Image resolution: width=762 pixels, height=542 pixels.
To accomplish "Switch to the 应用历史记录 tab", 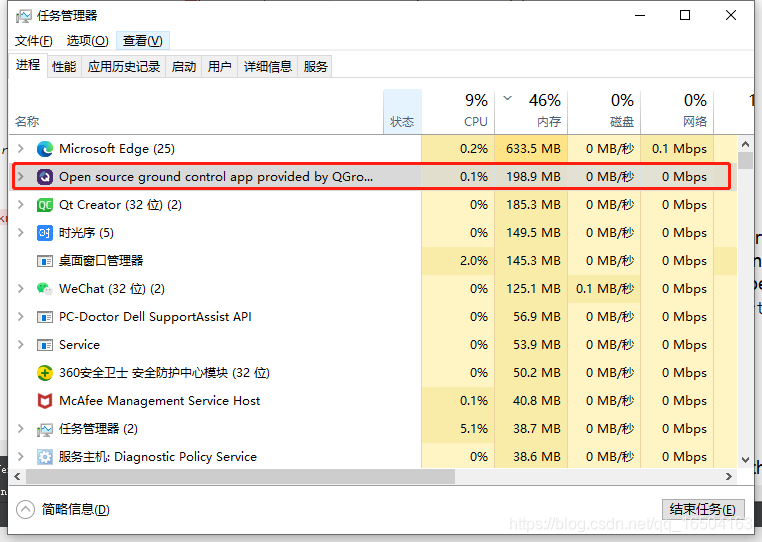I will click(x=124, y=67).
